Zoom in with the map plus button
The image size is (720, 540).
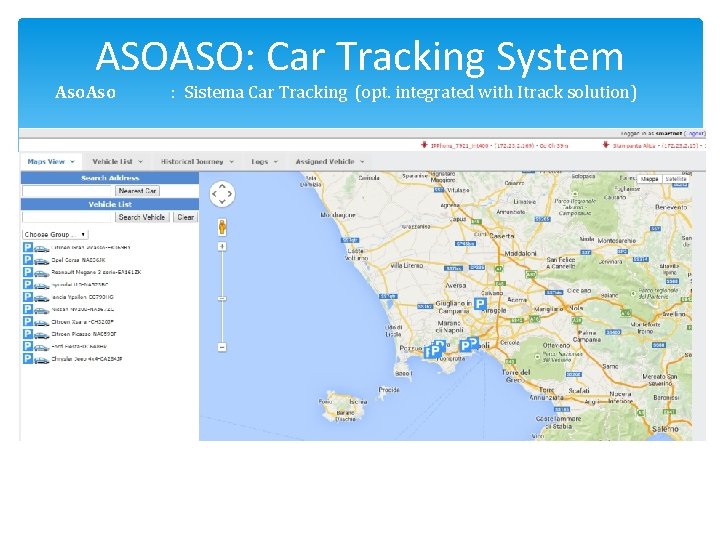click(x=222, y=247)
